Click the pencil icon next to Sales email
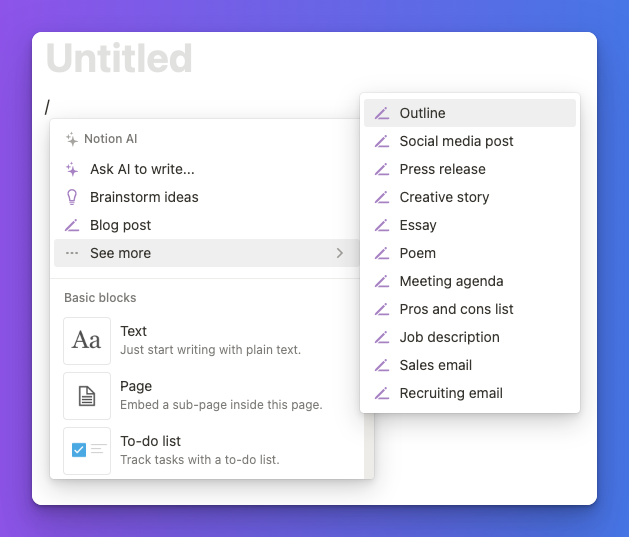The height and width of the screenshot is (537, 629). (x=382, y=365)
